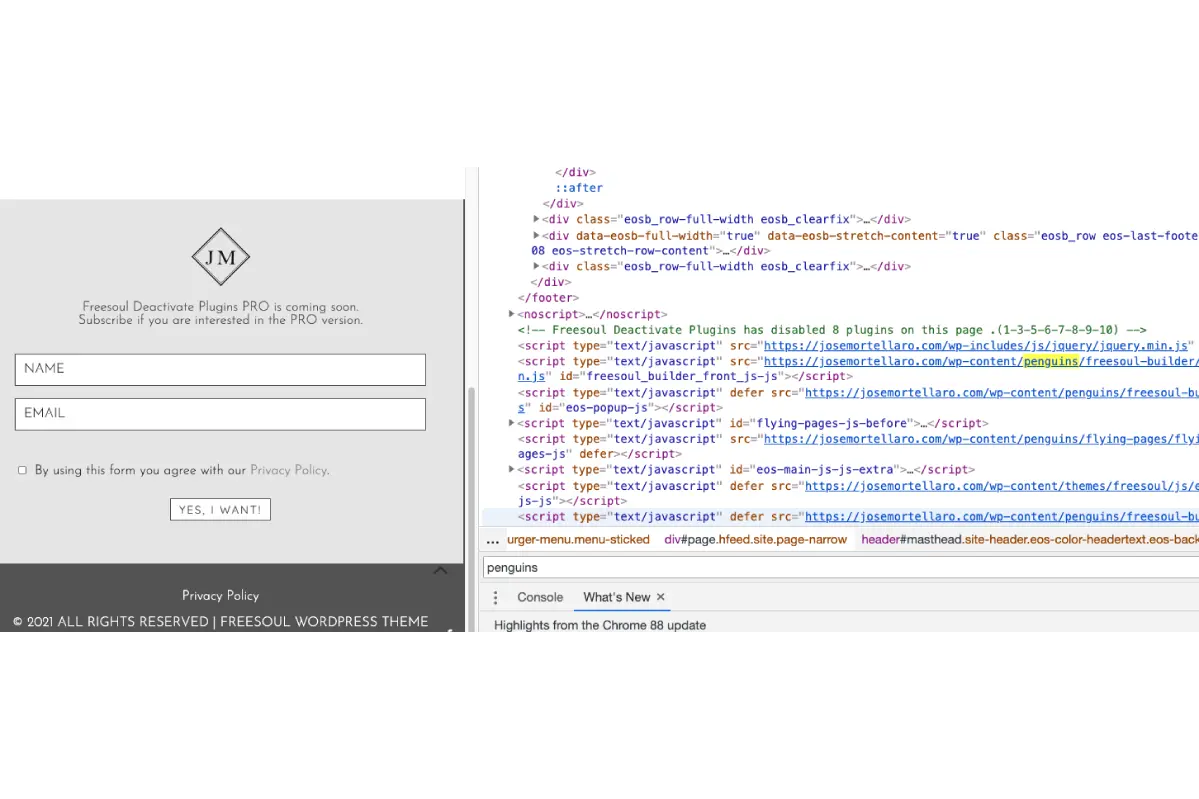1199x799 pixels.
Task: Click the scroll-to-top chevron in footer
Action: point(440,570)
